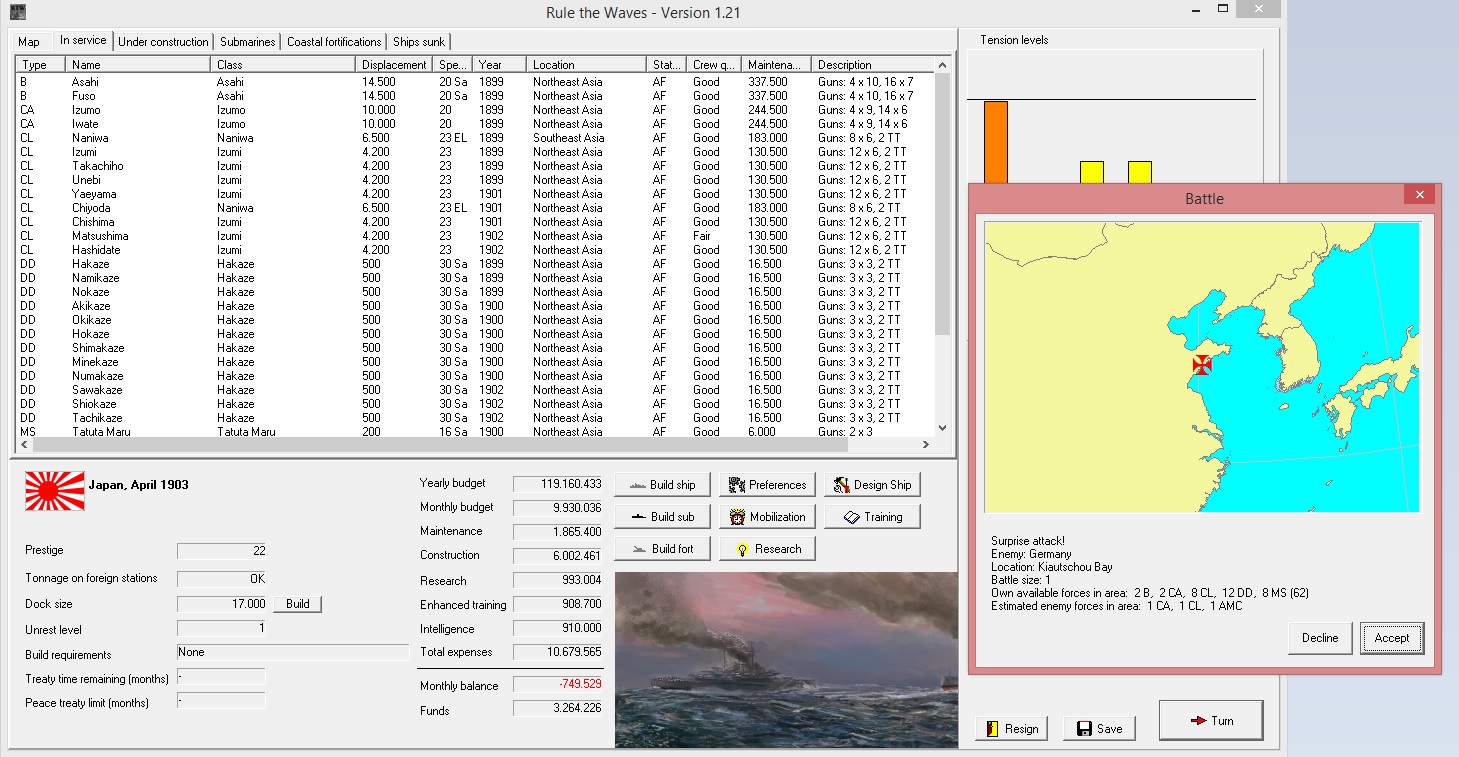The width and height of the screenshot is (1459, 757).
Task: Open the Research screen
Action: click(767, 549)
